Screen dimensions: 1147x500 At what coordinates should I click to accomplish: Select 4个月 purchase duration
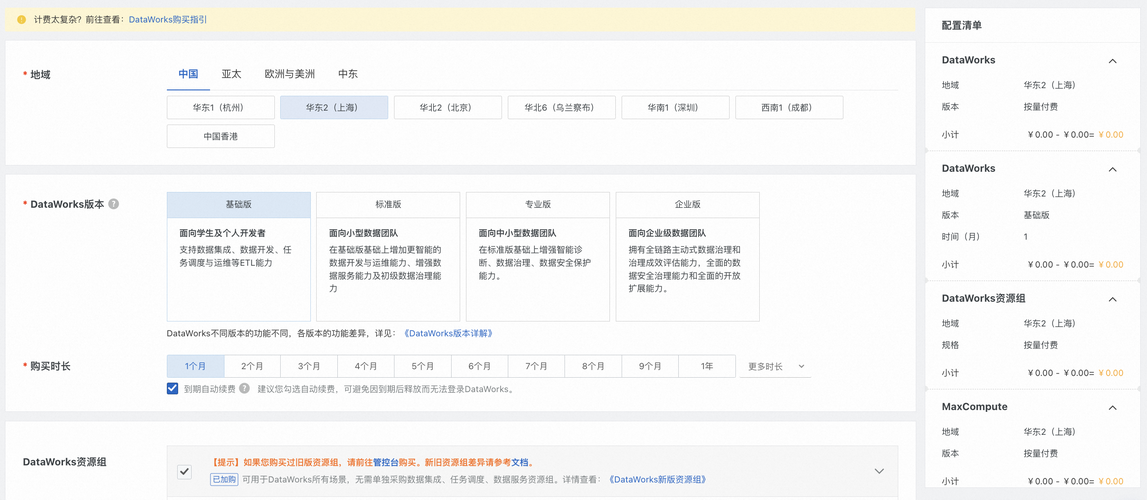(x=366, y=366)
